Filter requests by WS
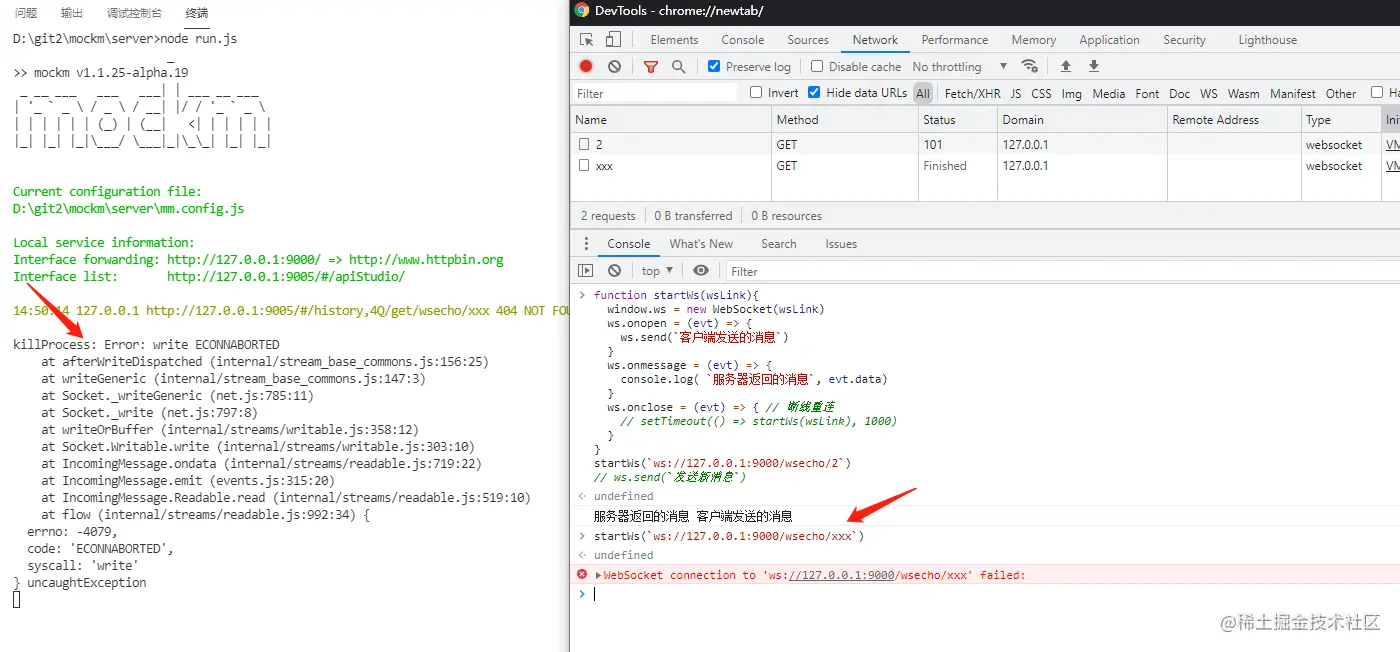The width and height of the screenshot is (1400, 652). 1209,93
